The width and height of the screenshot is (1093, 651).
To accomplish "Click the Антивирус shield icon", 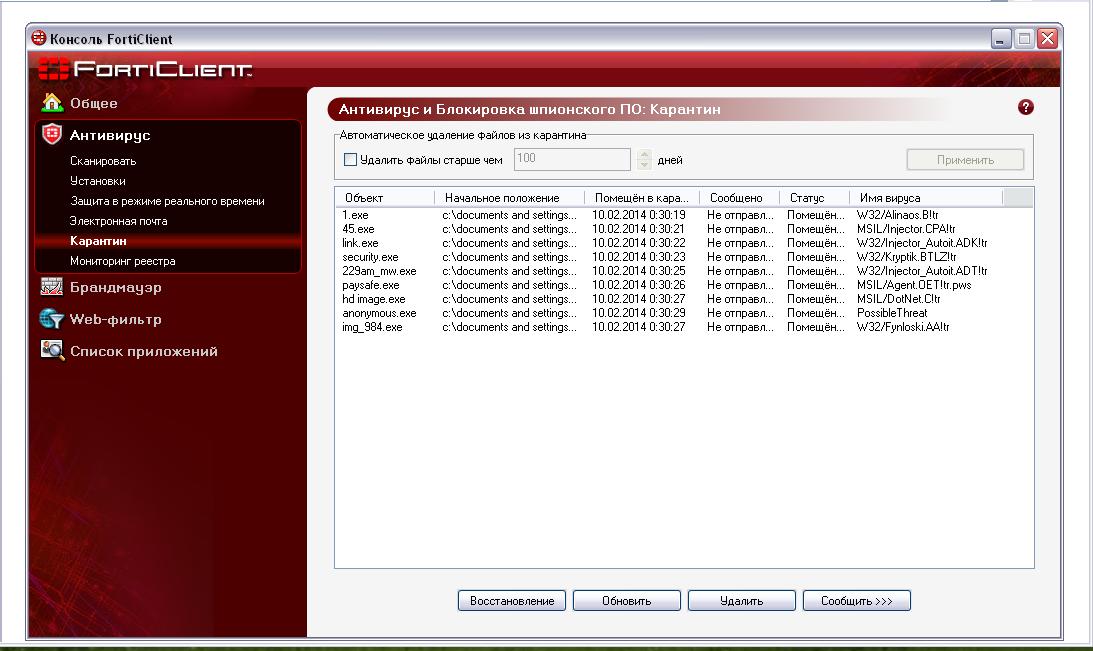I will click(x=52, y=135).
